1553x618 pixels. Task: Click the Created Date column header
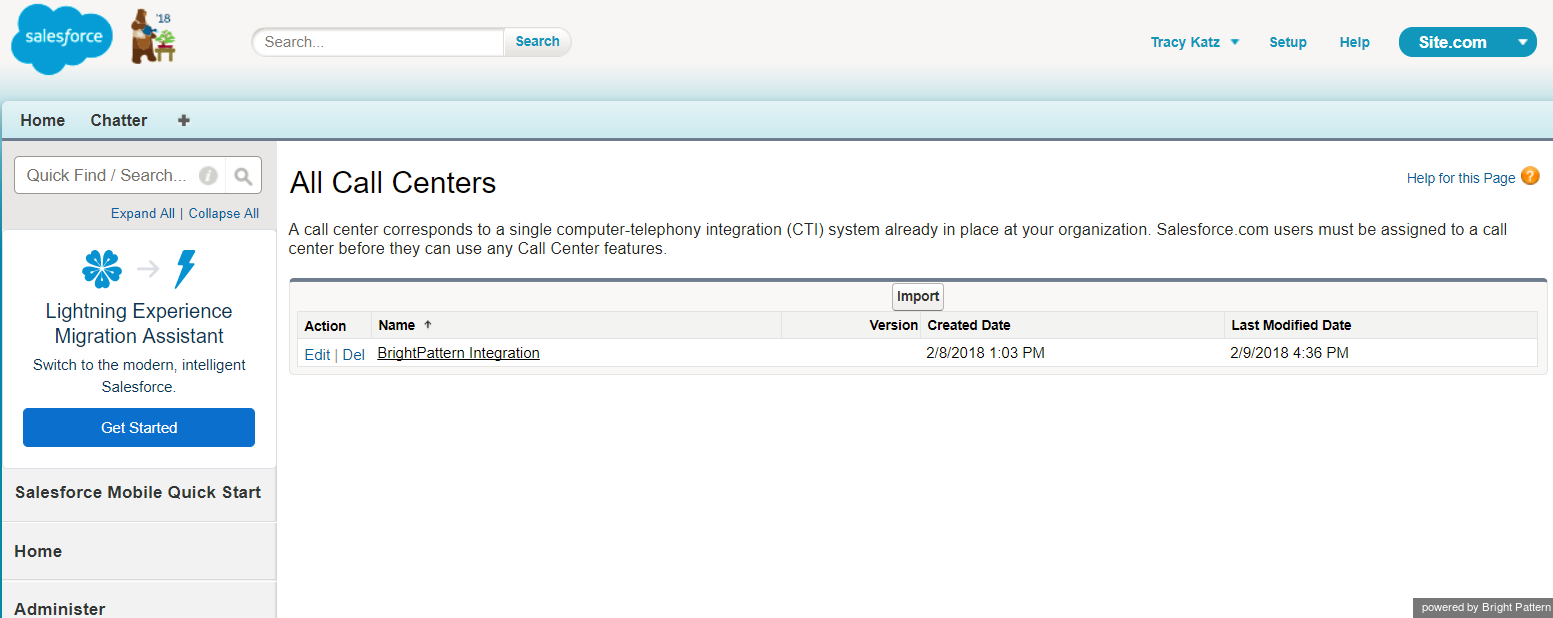(x=969, y=325)
